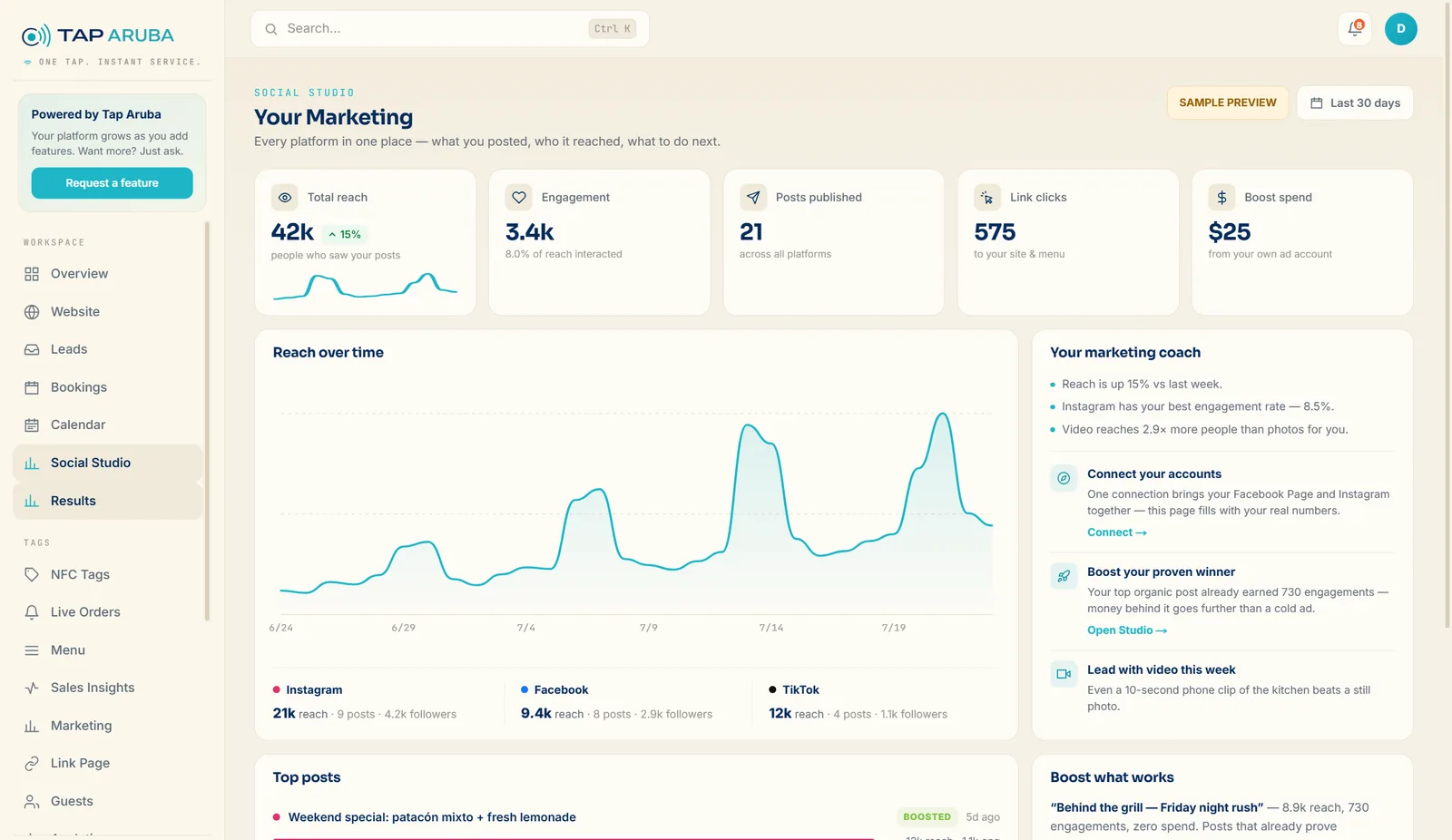1452x840 pixels.
Task: Go to NFC Tags
Action: click(108, 574)
